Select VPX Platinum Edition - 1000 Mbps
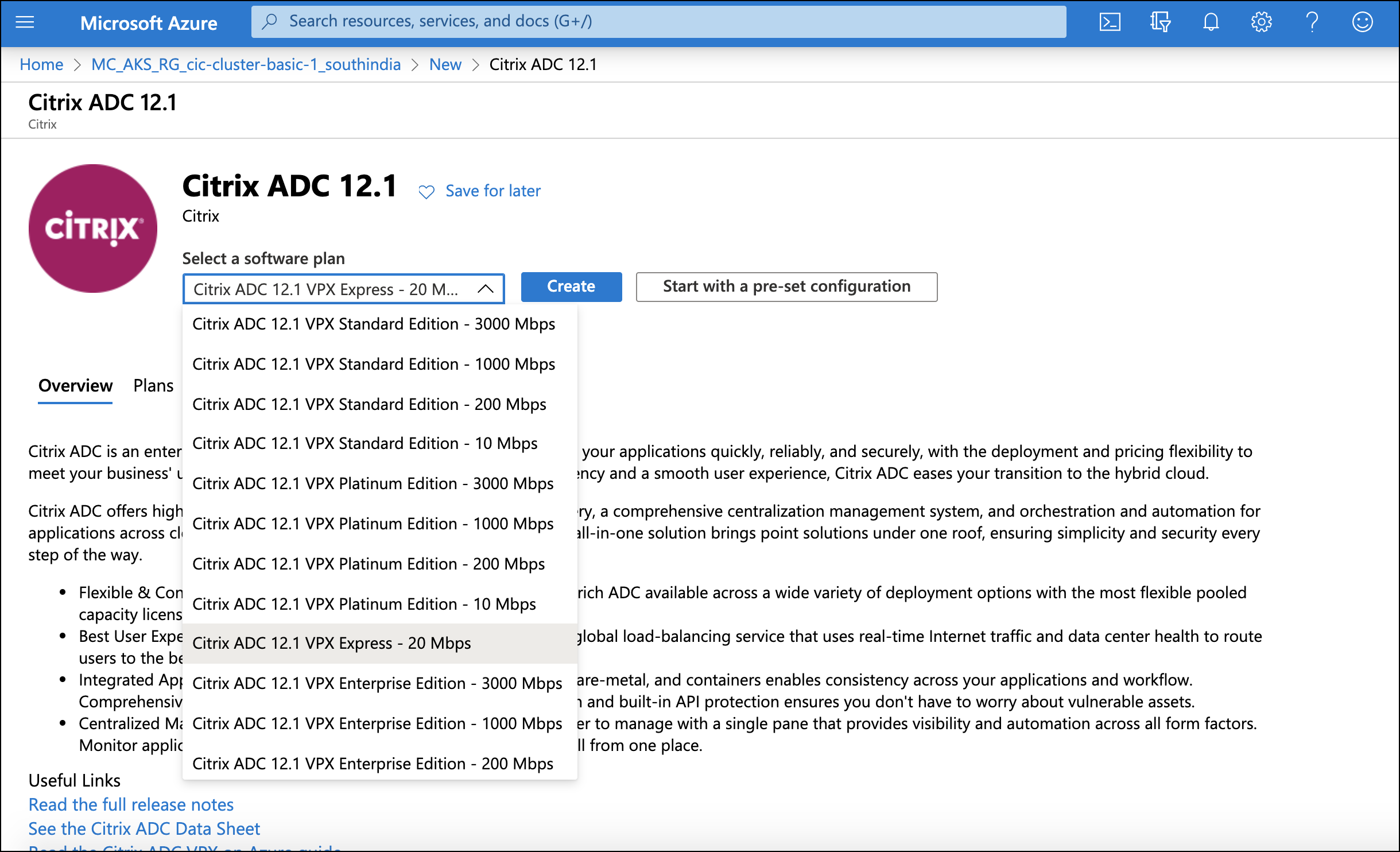The width and height of the screenshot is (1400, 852). tap(379, 524)
